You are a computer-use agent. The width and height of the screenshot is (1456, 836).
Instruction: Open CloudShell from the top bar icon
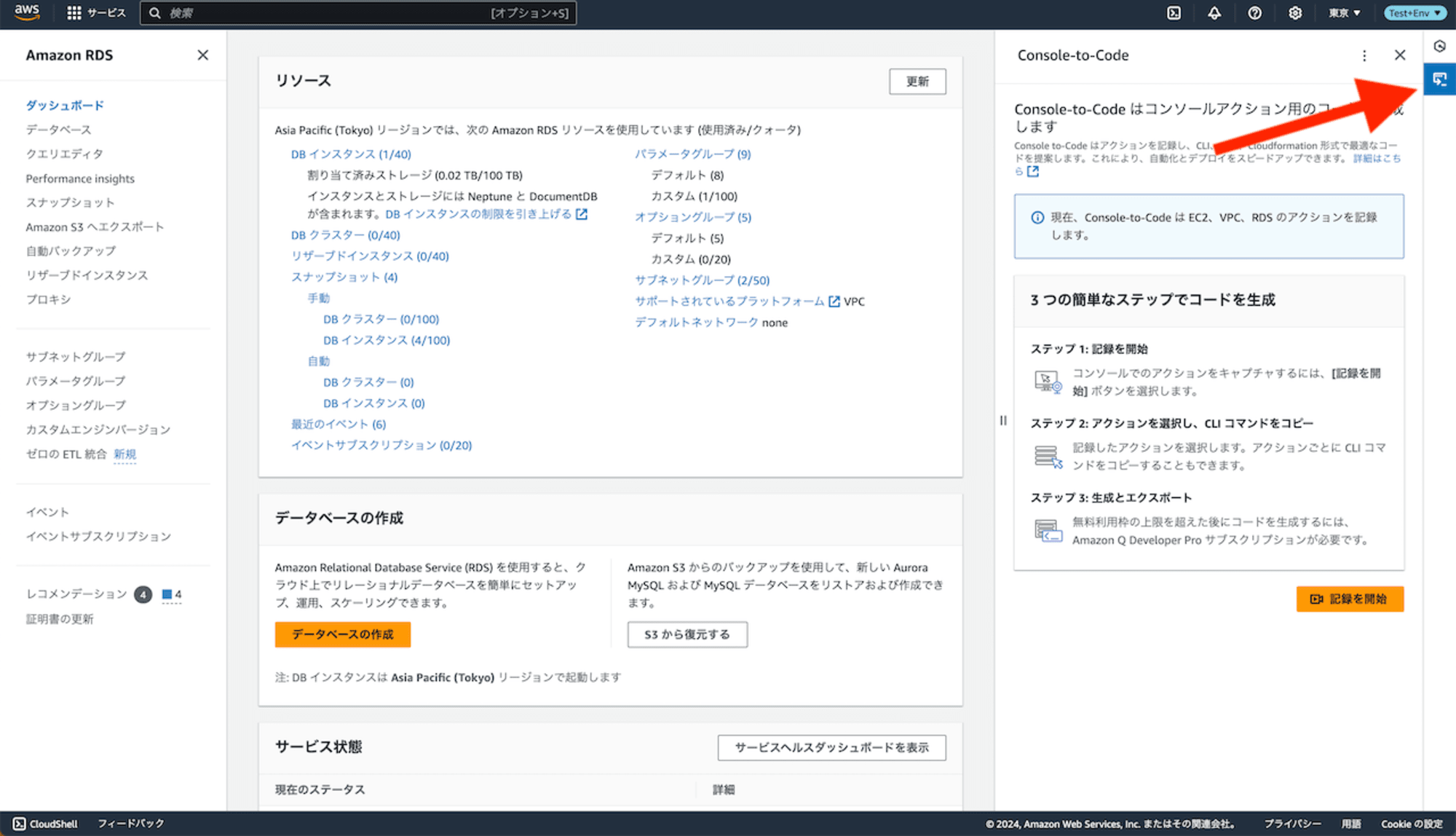(x=1174, y=13)
